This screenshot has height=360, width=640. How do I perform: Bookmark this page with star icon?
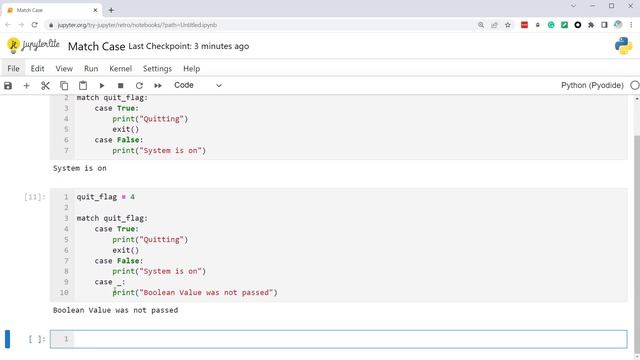[x=508, y=25]
